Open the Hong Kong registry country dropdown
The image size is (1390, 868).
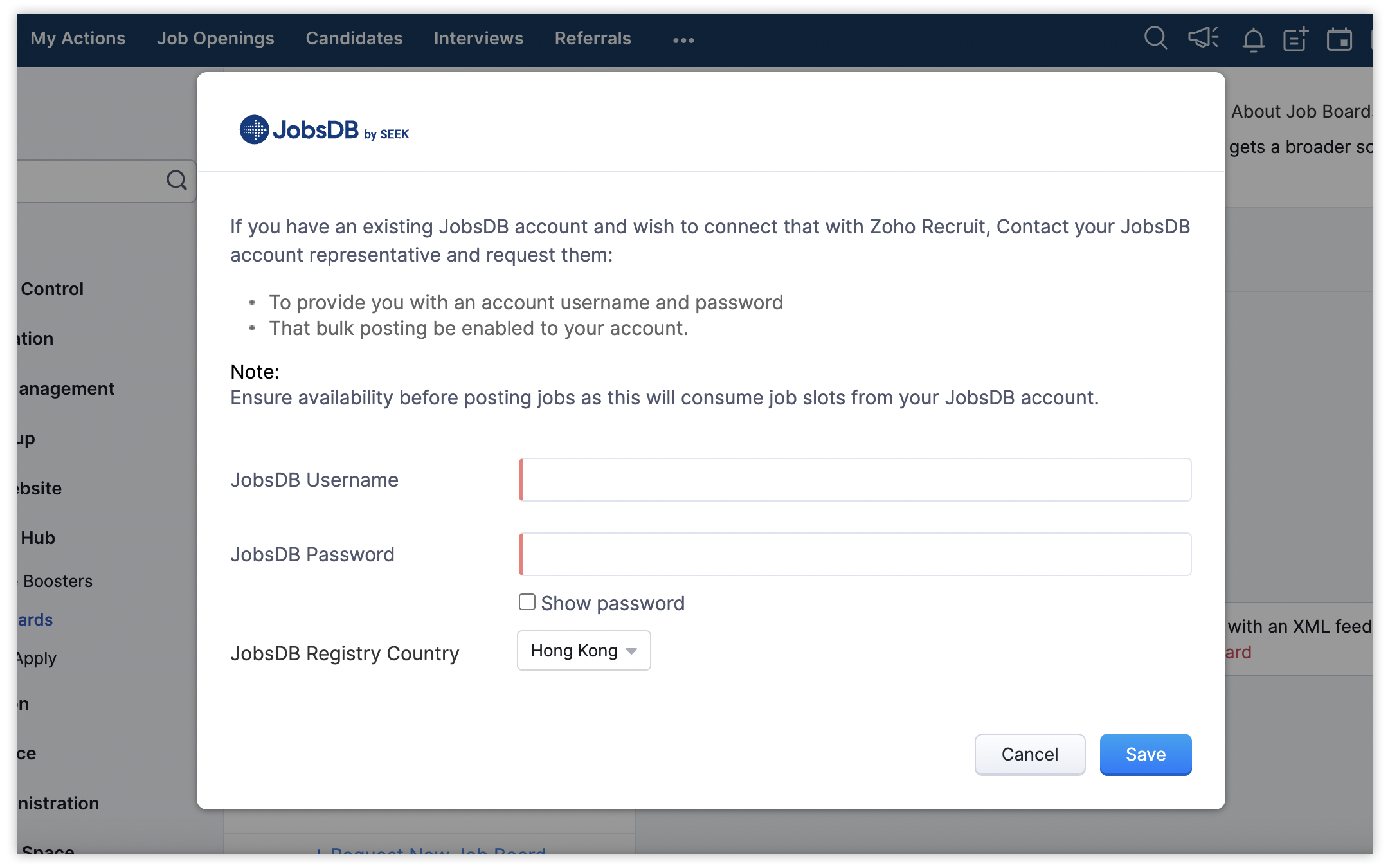583,651
